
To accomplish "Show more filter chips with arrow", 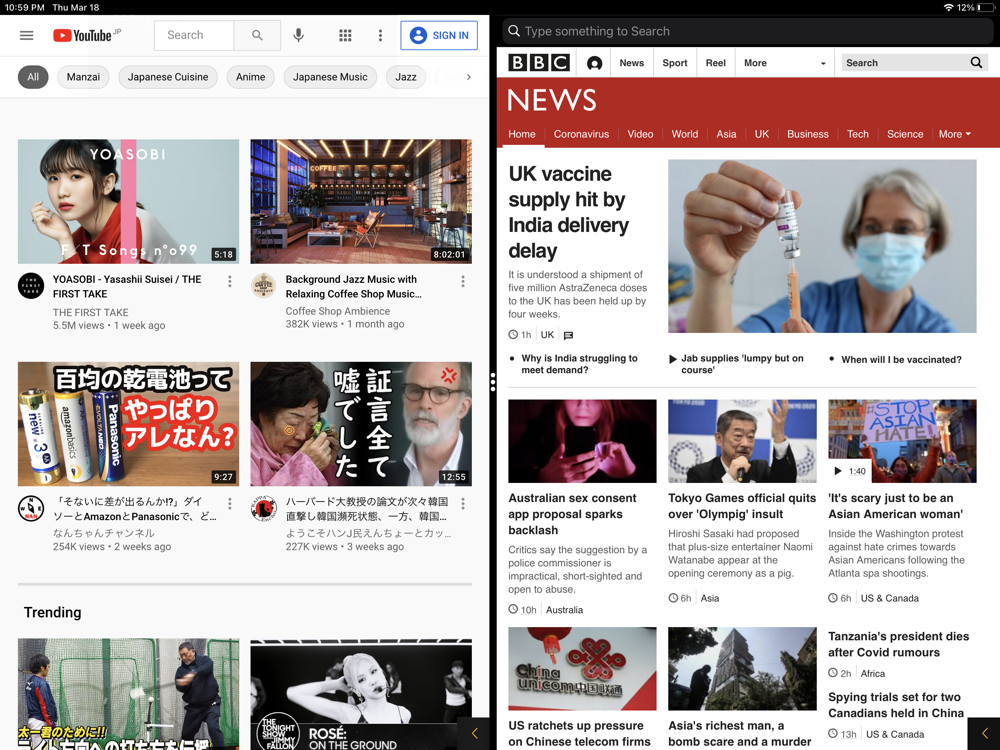I will pos(469,77).
